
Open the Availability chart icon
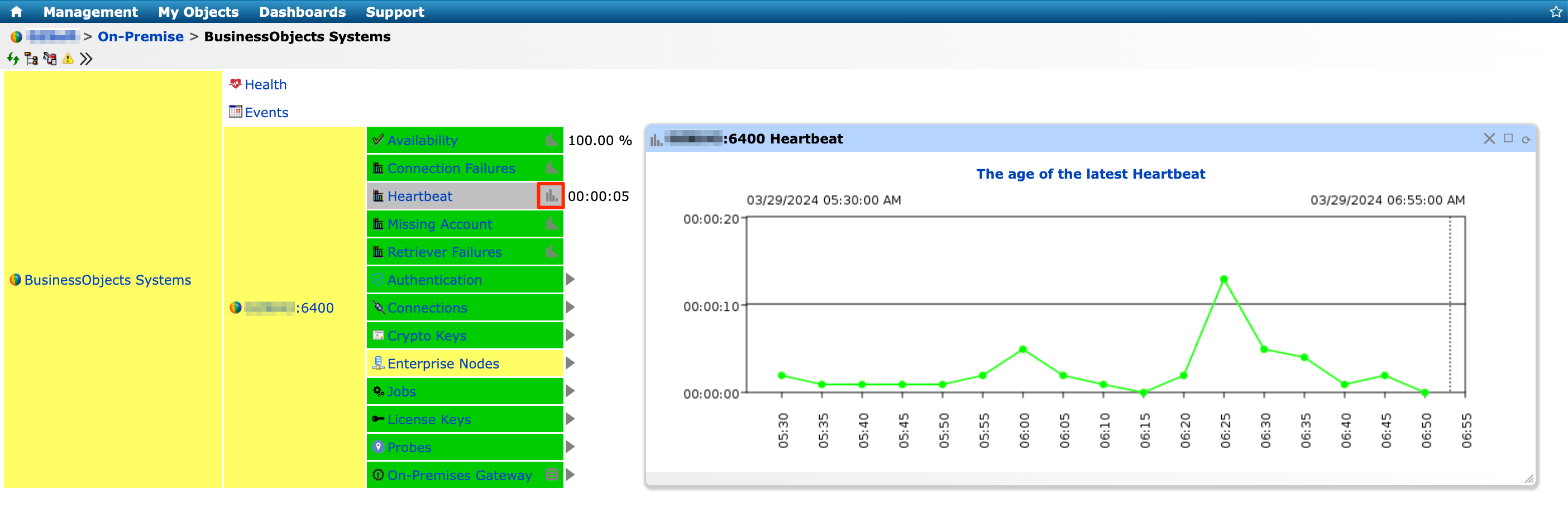[552, 141]
